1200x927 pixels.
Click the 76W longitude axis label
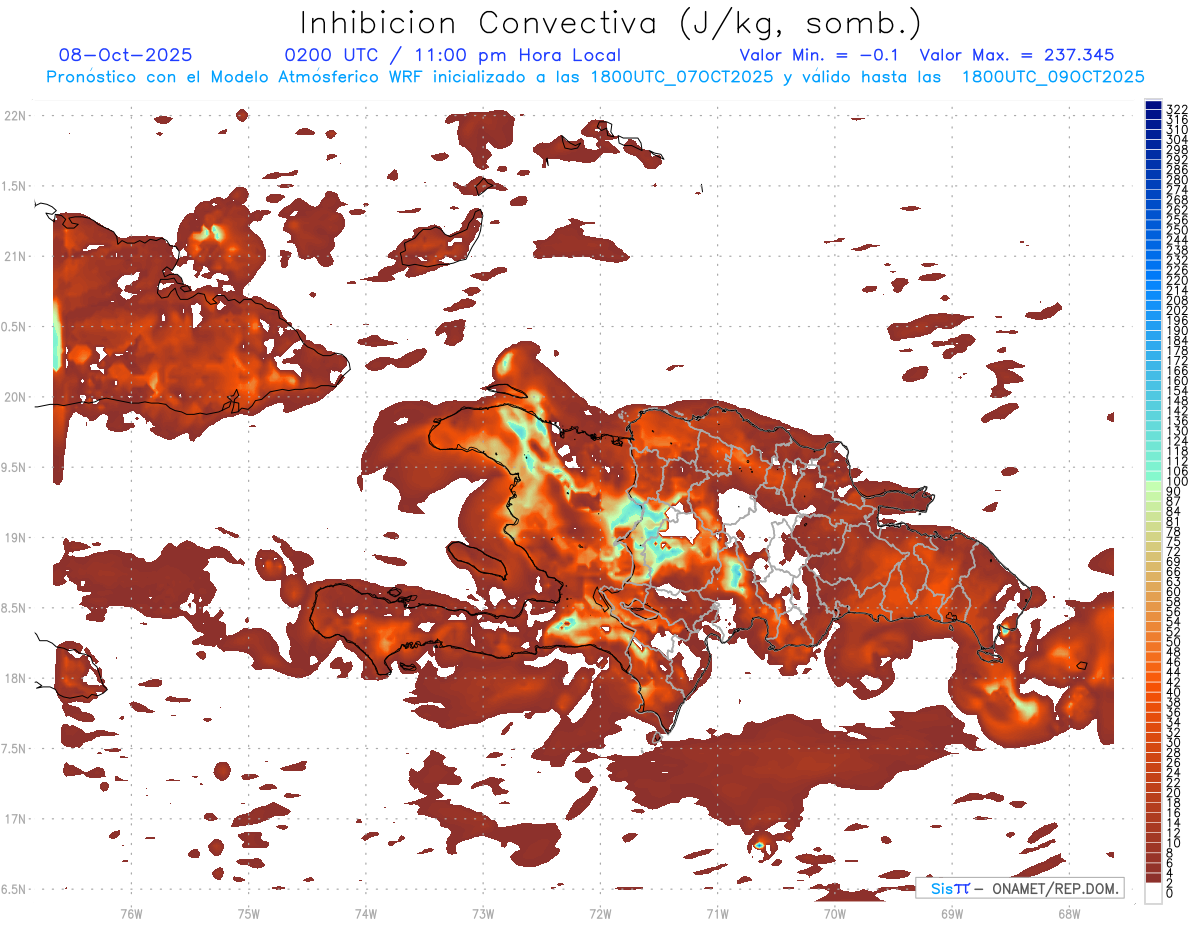(x=131, y=912)
